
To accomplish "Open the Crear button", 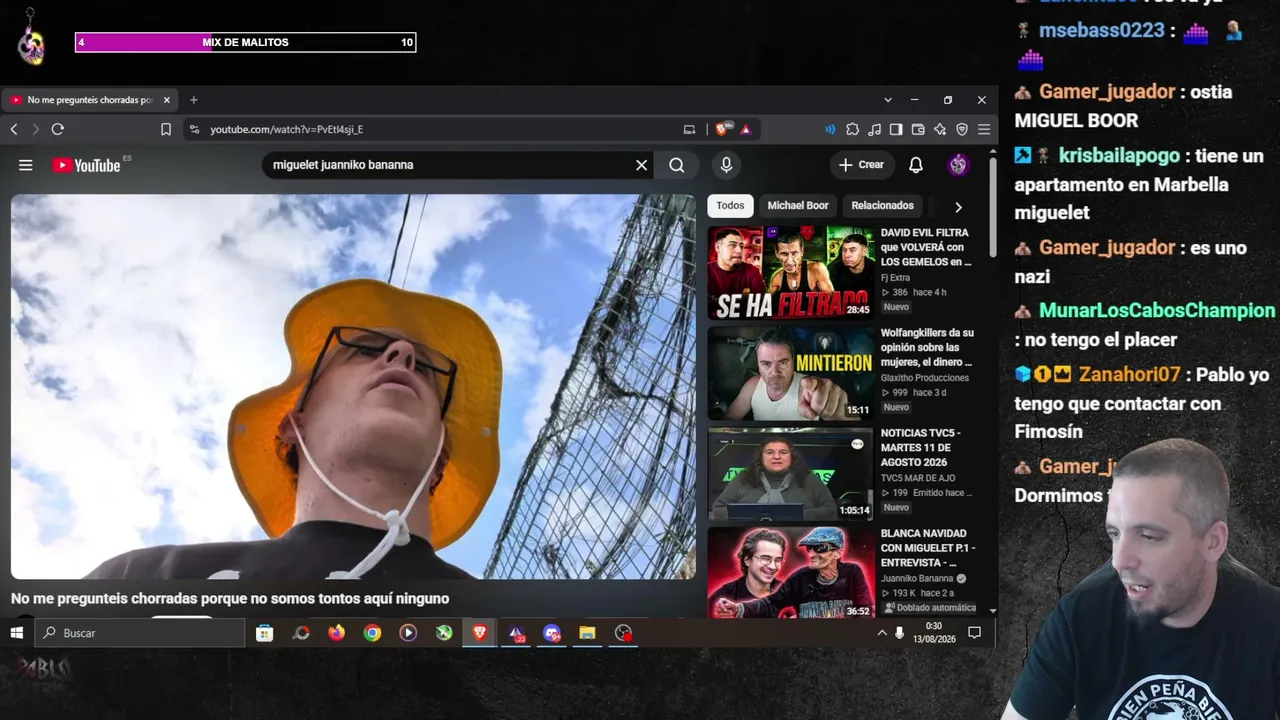I will point(861,165).
